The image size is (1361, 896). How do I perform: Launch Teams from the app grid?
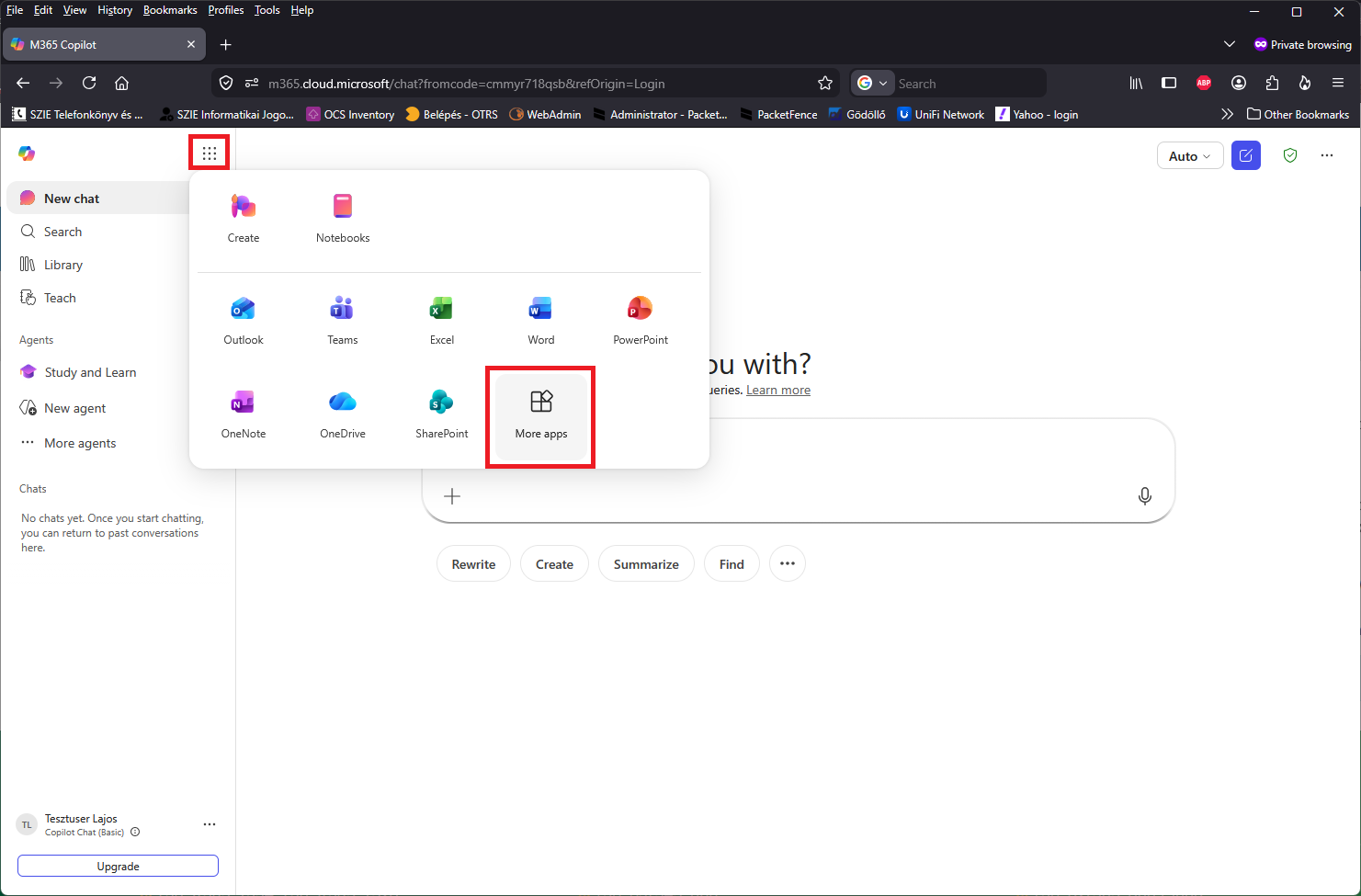click(x=343, y=320)
